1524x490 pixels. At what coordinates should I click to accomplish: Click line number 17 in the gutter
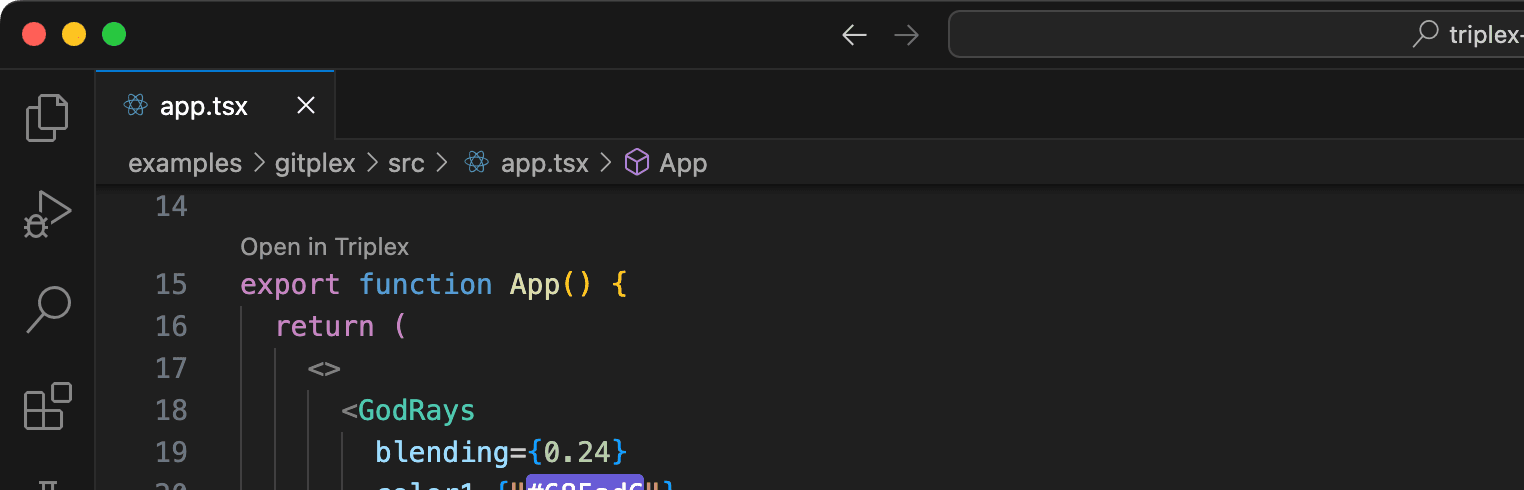[x=171, y=369]
